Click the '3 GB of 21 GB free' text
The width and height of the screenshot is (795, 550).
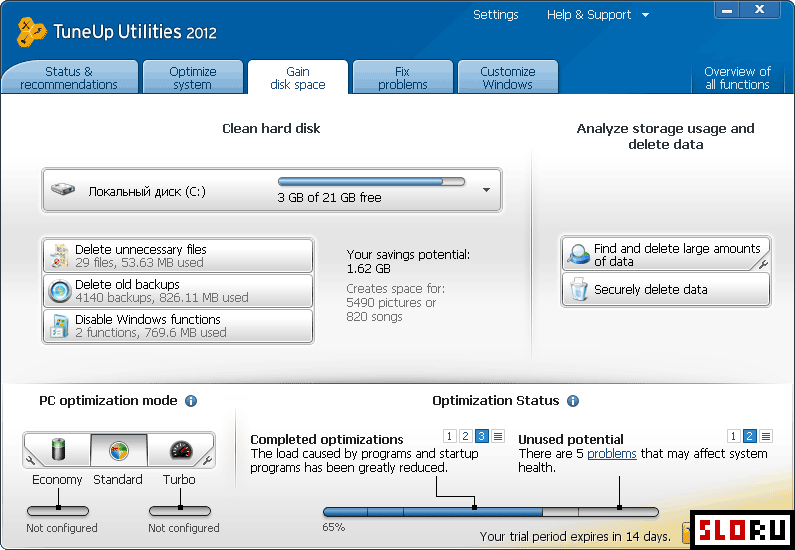point(329,198)
